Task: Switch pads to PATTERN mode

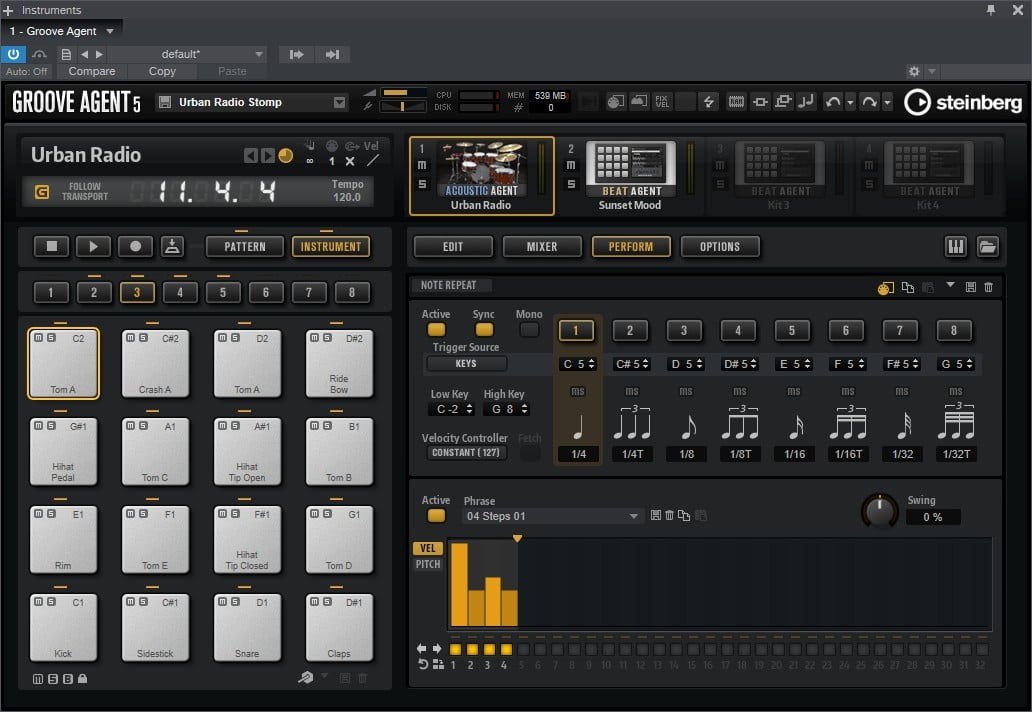Action: [x=245, y=247]
